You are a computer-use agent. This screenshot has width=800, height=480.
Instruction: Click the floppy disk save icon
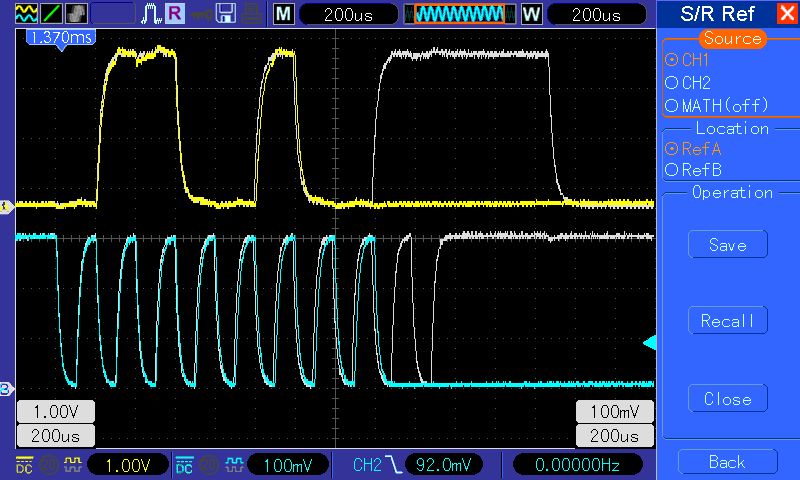pyautogui.click(x=227, y=14)
